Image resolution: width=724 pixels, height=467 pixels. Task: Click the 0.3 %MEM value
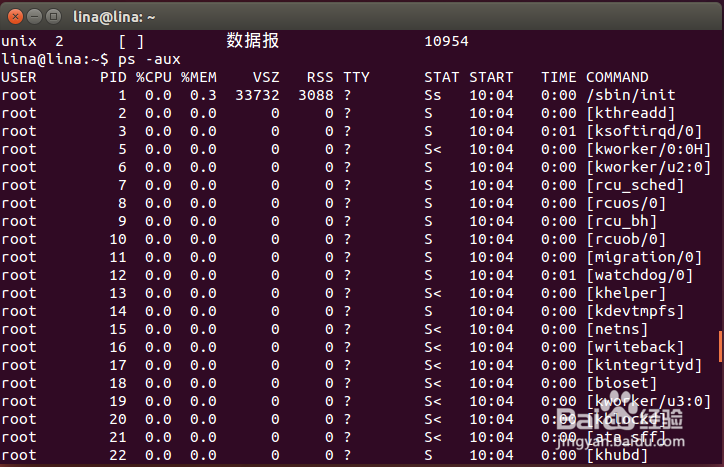pyautogui.click(x=203, y=95)
